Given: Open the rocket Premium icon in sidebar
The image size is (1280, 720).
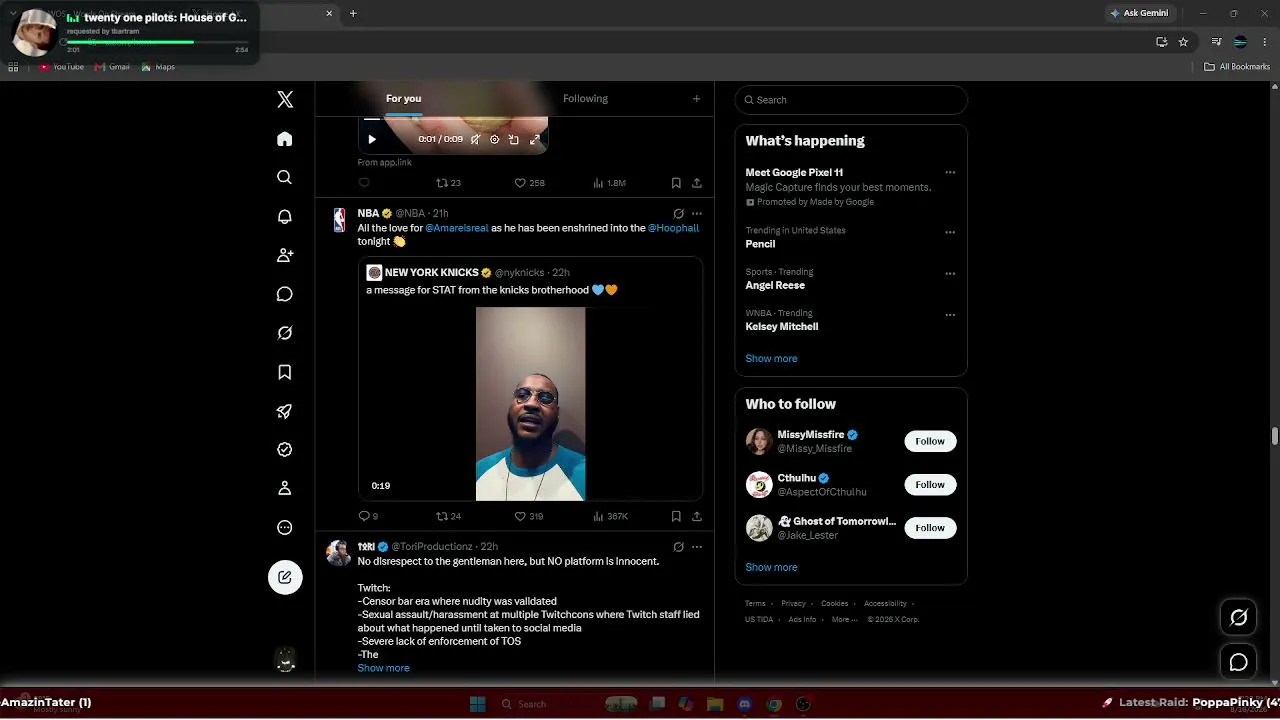Looking at the screenshot, I should 285,411.
